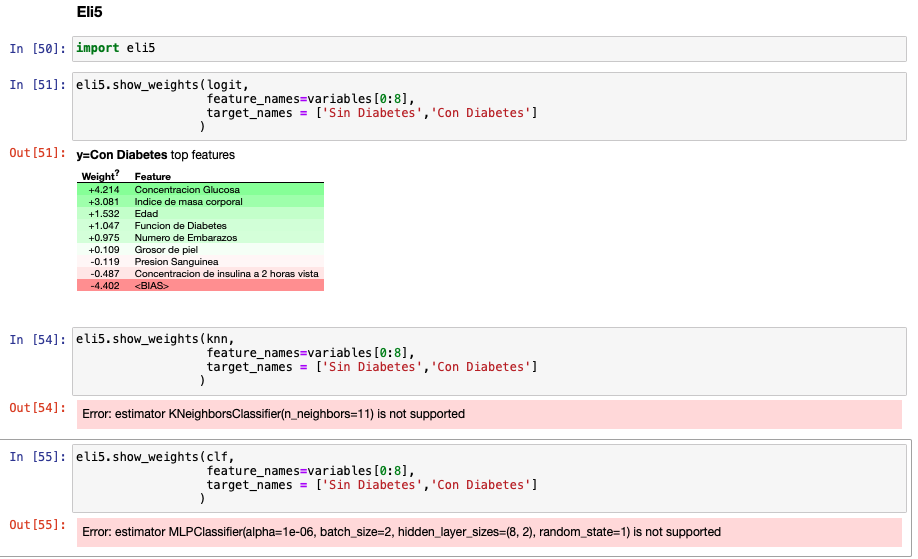
Task: Click the +0.975 weight value
Action: tap(104, 238)
